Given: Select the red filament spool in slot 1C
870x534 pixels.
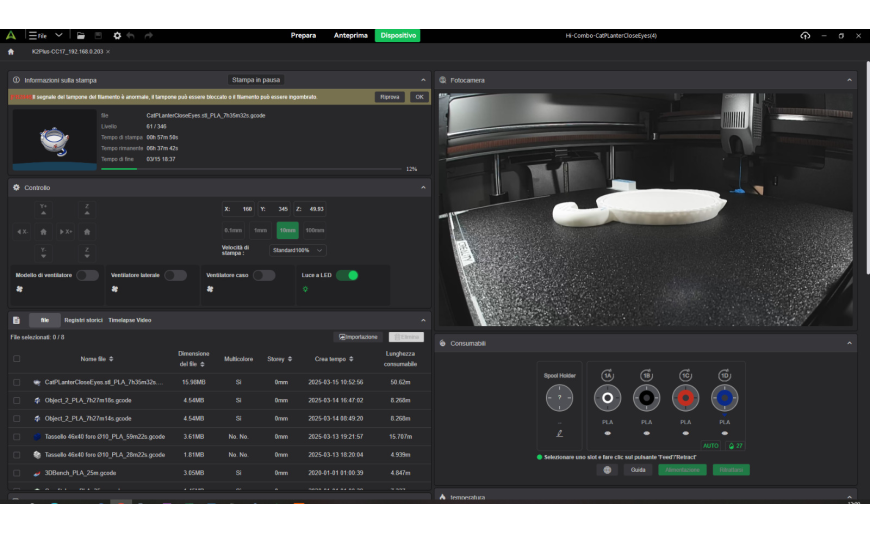Looking at the screenshot, I should (685, 399).
